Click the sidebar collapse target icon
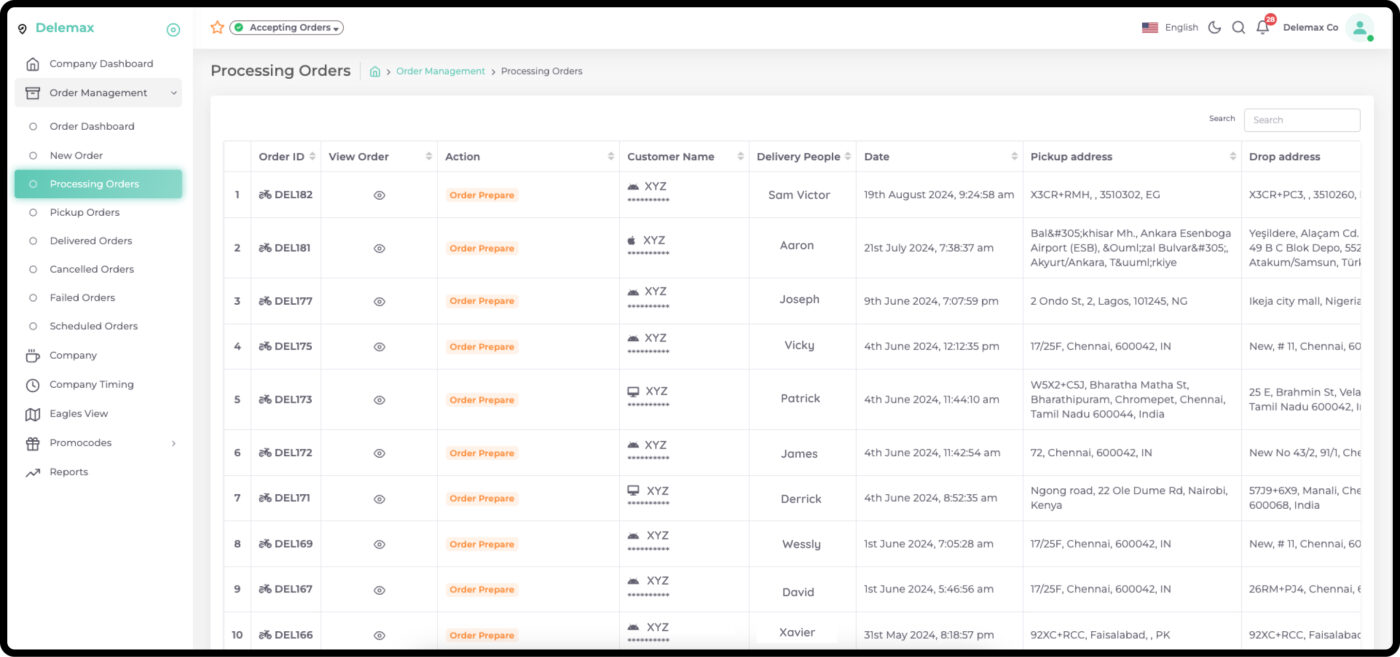Viewport: 1400px width, 657px height. tap(173, 30)
